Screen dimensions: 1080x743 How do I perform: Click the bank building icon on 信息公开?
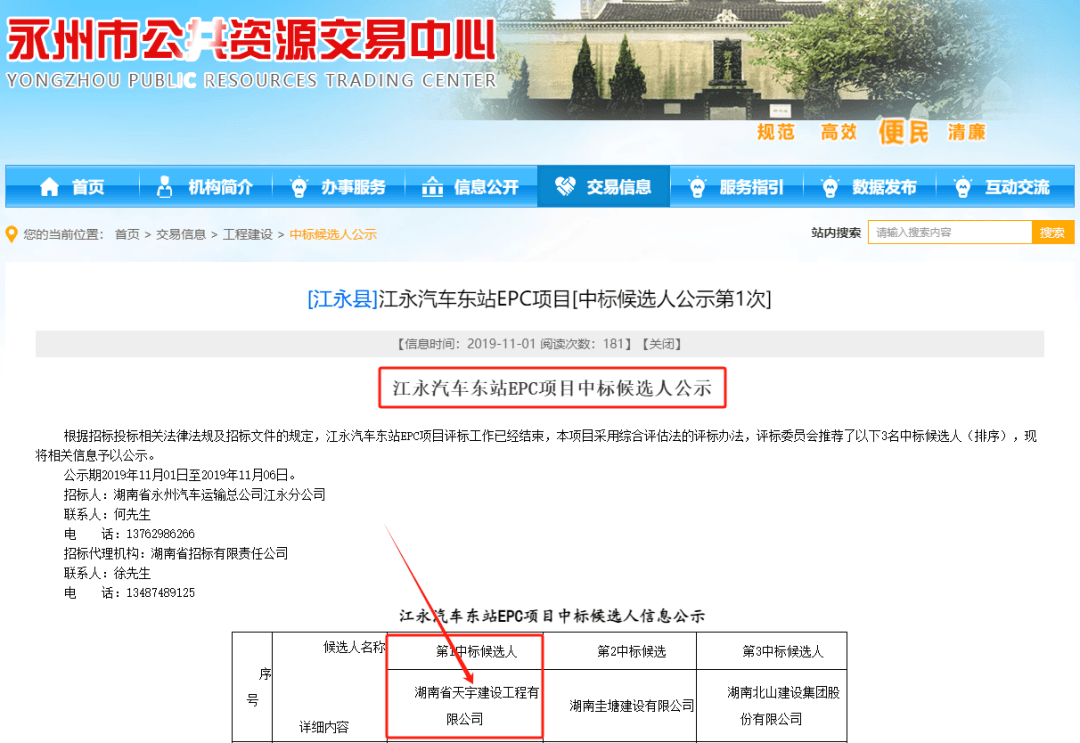tap(432, 186)
